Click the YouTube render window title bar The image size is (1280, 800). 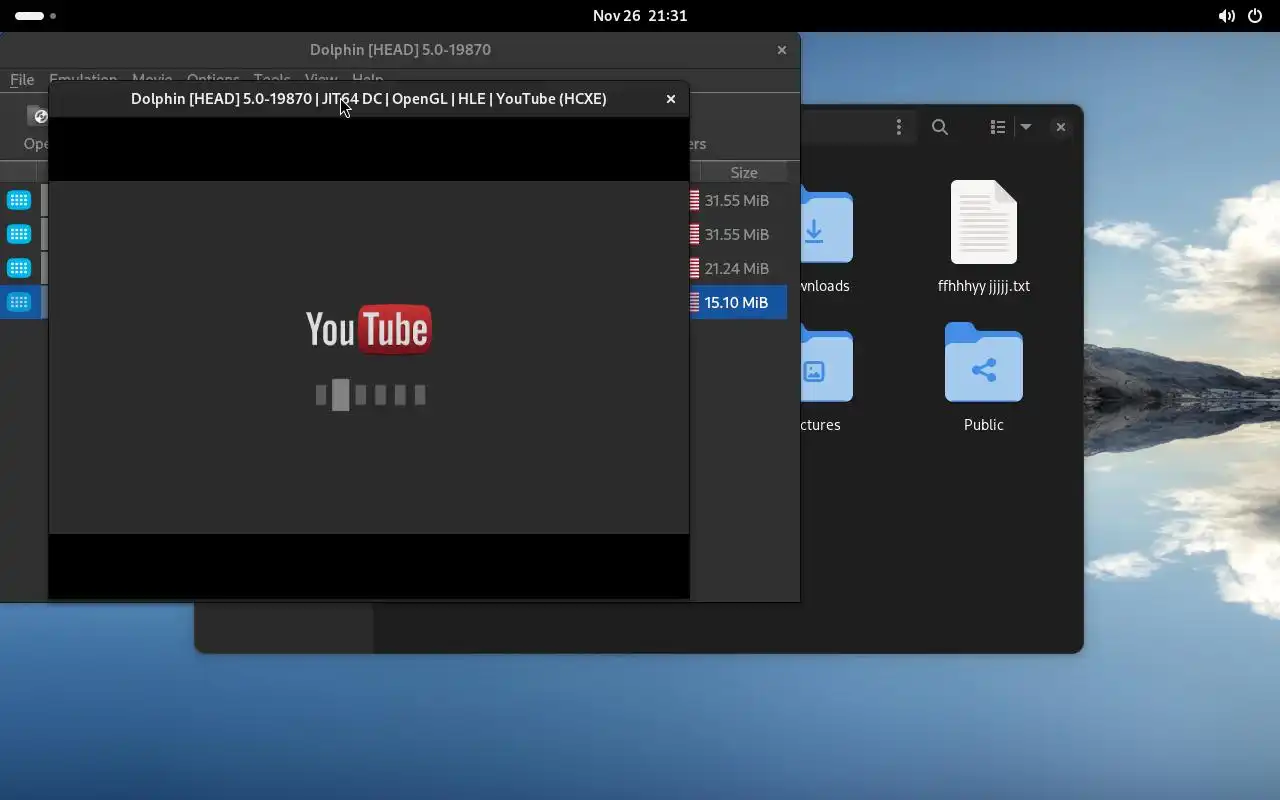369,99
